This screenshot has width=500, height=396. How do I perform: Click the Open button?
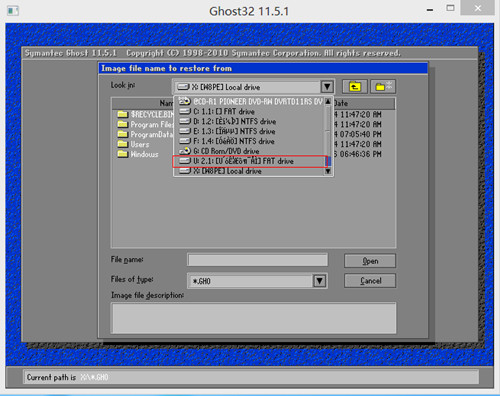370,261
